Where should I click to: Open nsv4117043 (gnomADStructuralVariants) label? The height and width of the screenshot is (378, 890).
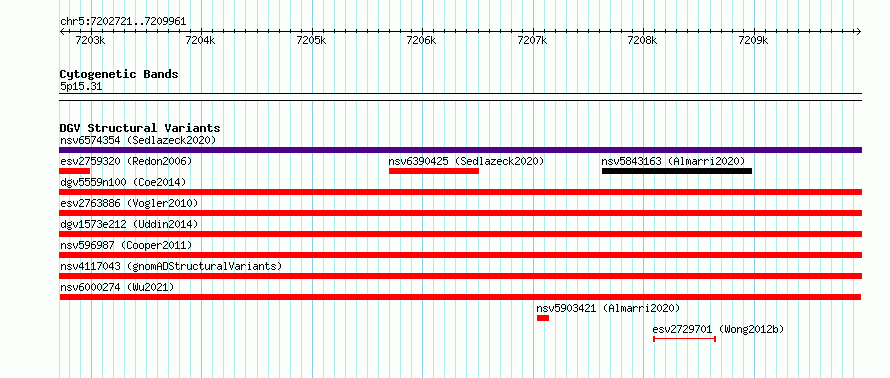point(171,266)
